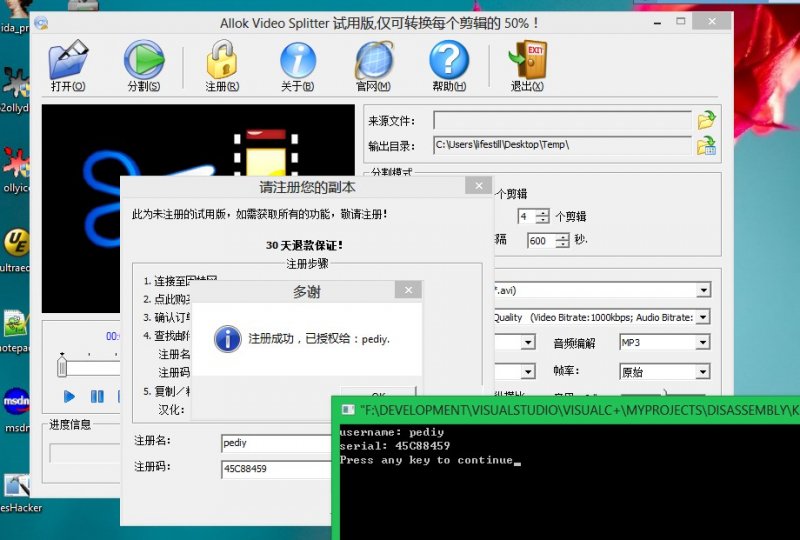Expand the Quality video bitrate dropdown

[703, 317]
